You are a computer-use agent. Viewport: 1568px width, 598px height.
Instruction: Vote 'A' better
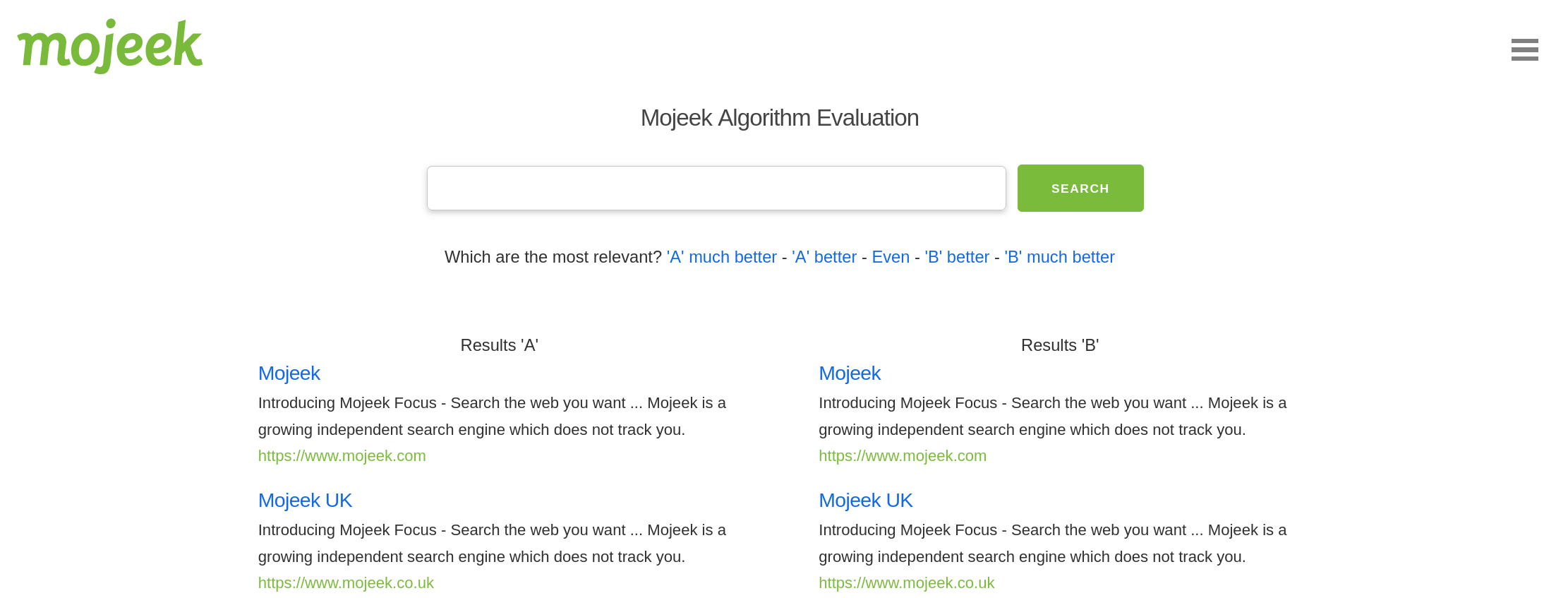click(824, 257)
